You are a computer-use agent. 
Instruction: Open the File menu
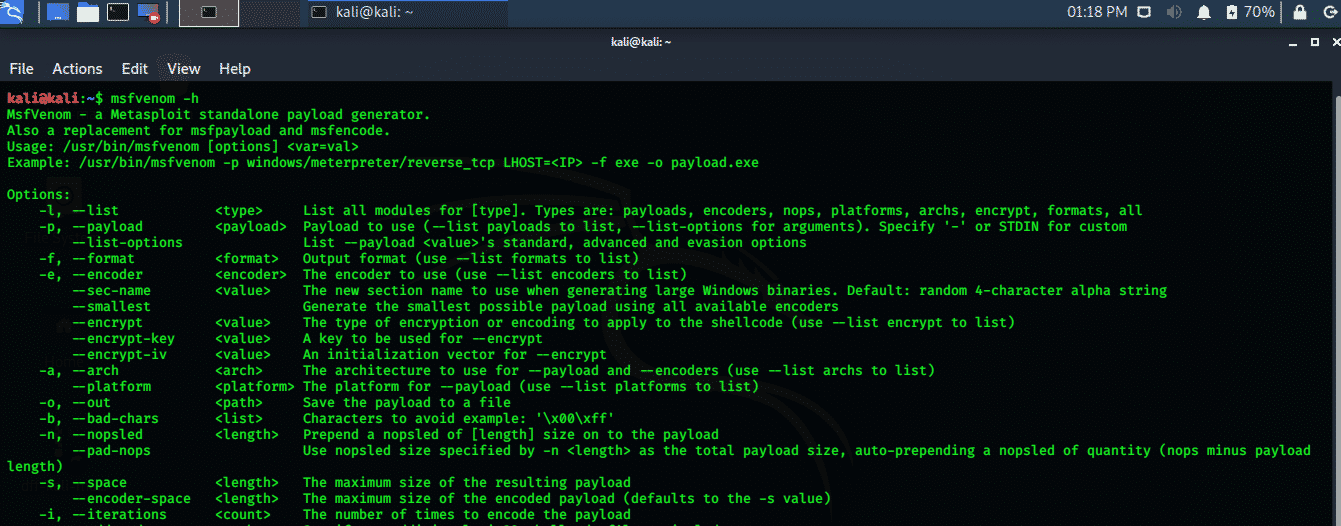(21, 68)
